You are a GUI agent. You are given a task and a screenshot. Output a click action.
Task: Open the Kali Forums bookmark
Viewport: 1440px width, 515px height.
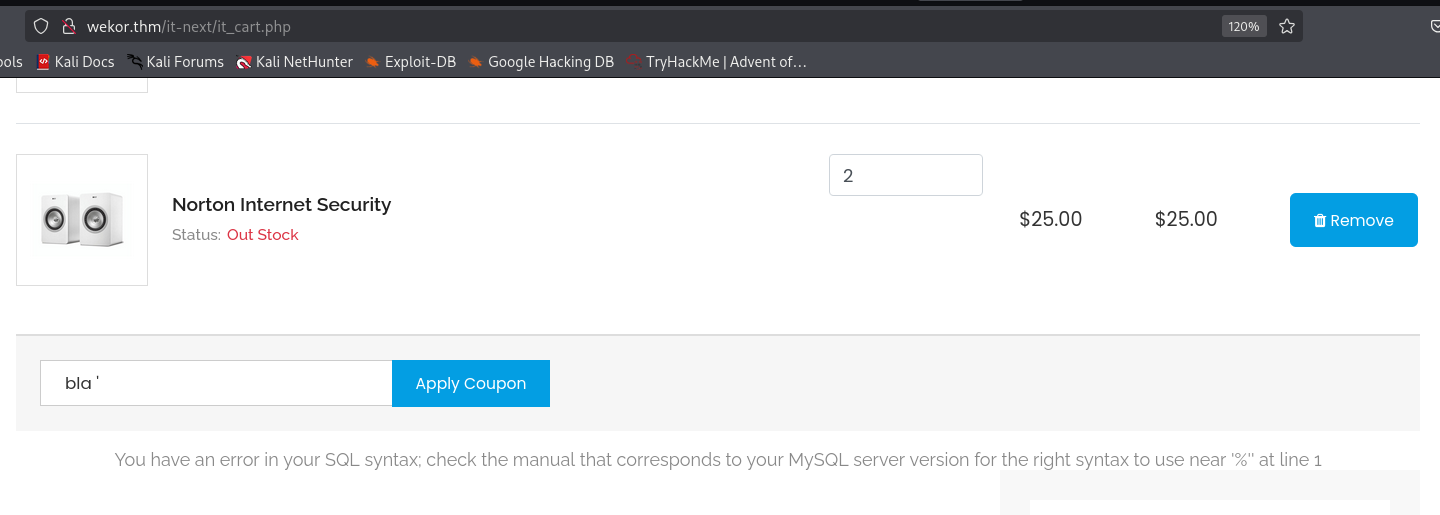(175, 62)
